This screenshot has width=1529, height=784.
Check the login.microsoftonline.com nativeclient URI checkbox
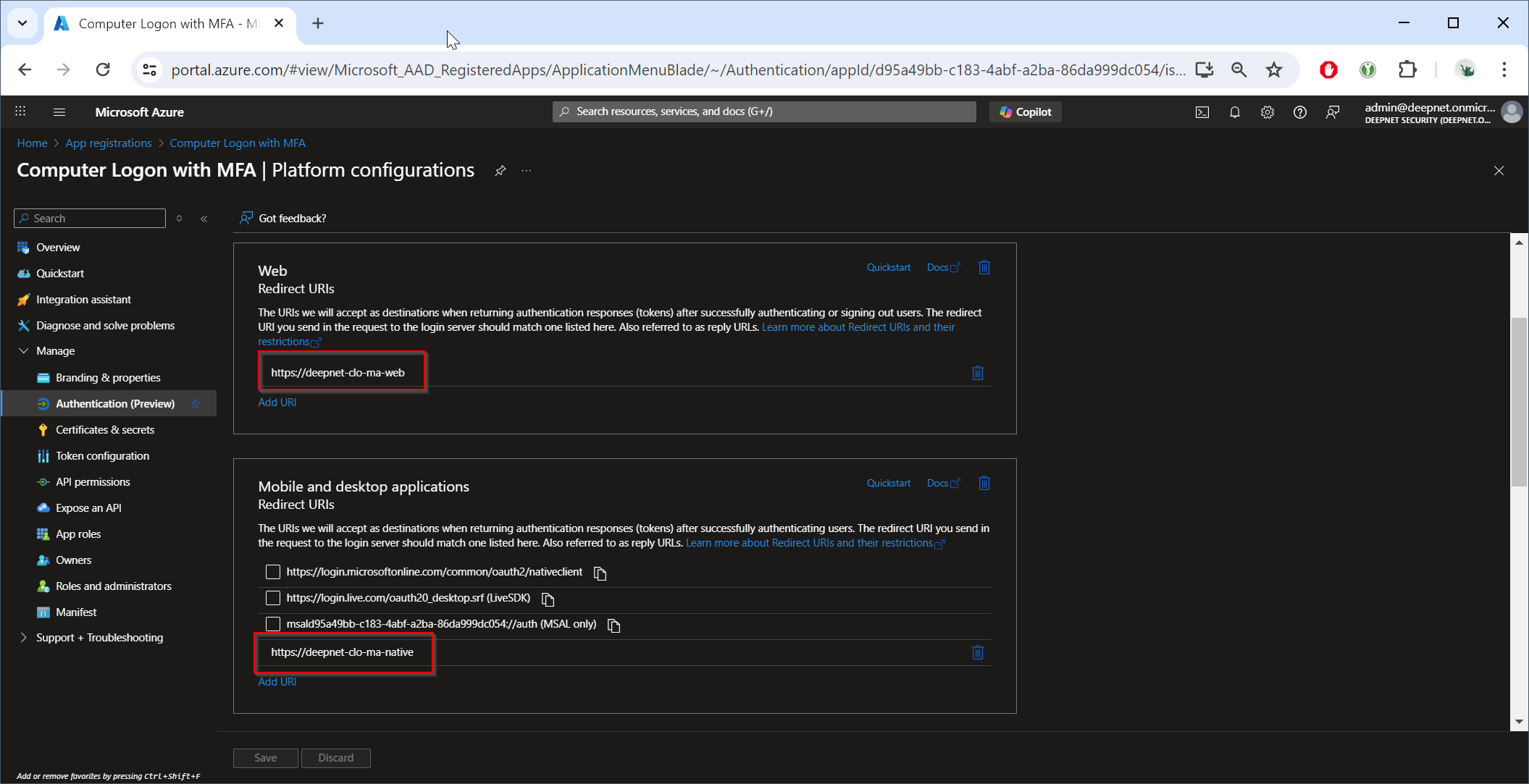pos(273,572)
